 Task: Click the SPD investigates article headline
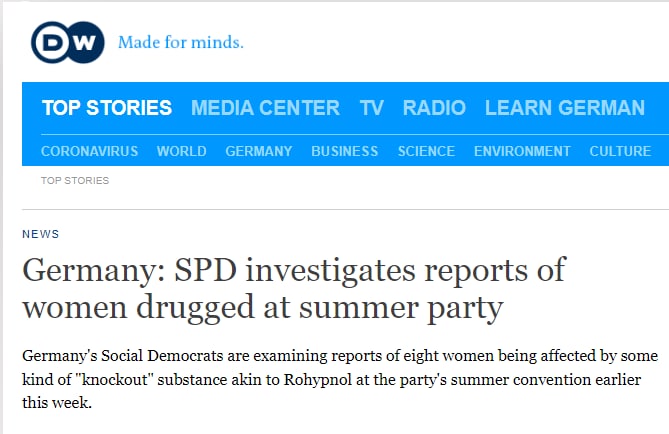pos(293,288)
